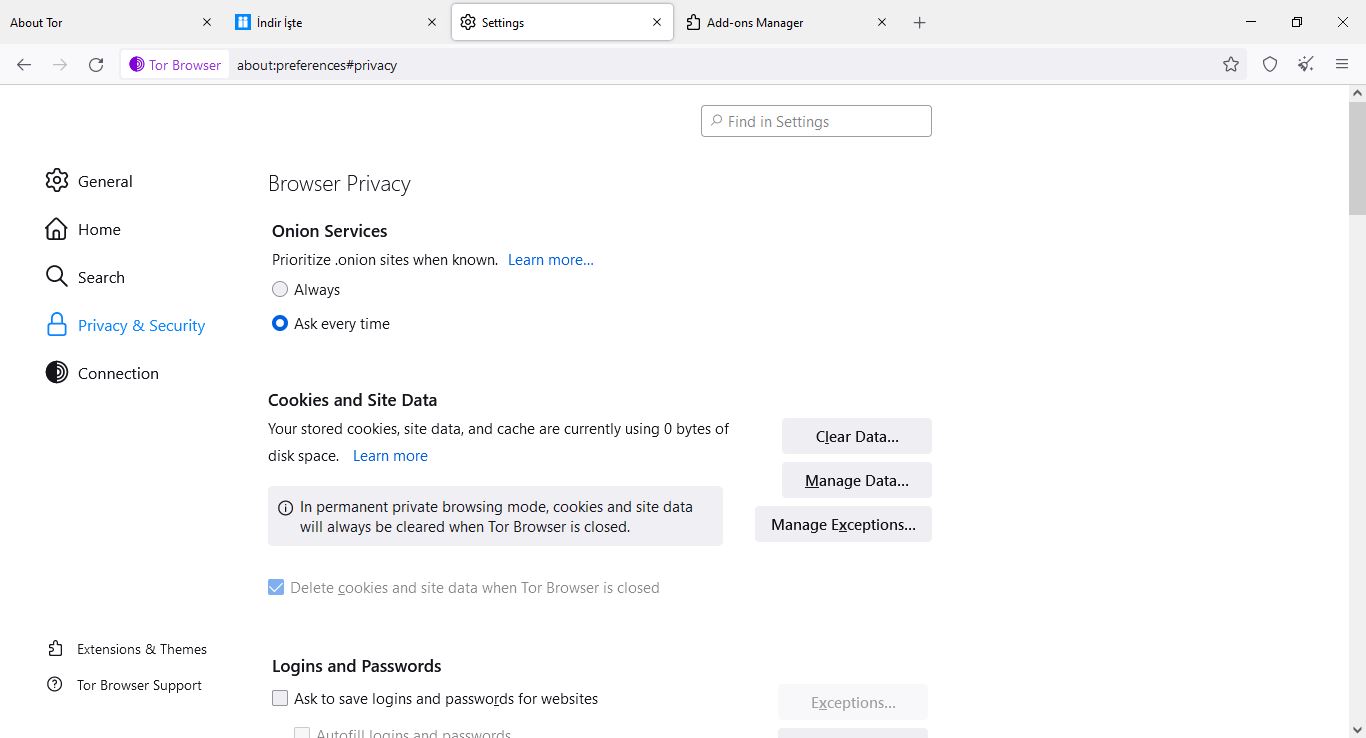
Task: Click the Connection onion icon in sidebar
Action: click(x=57, y=373)
